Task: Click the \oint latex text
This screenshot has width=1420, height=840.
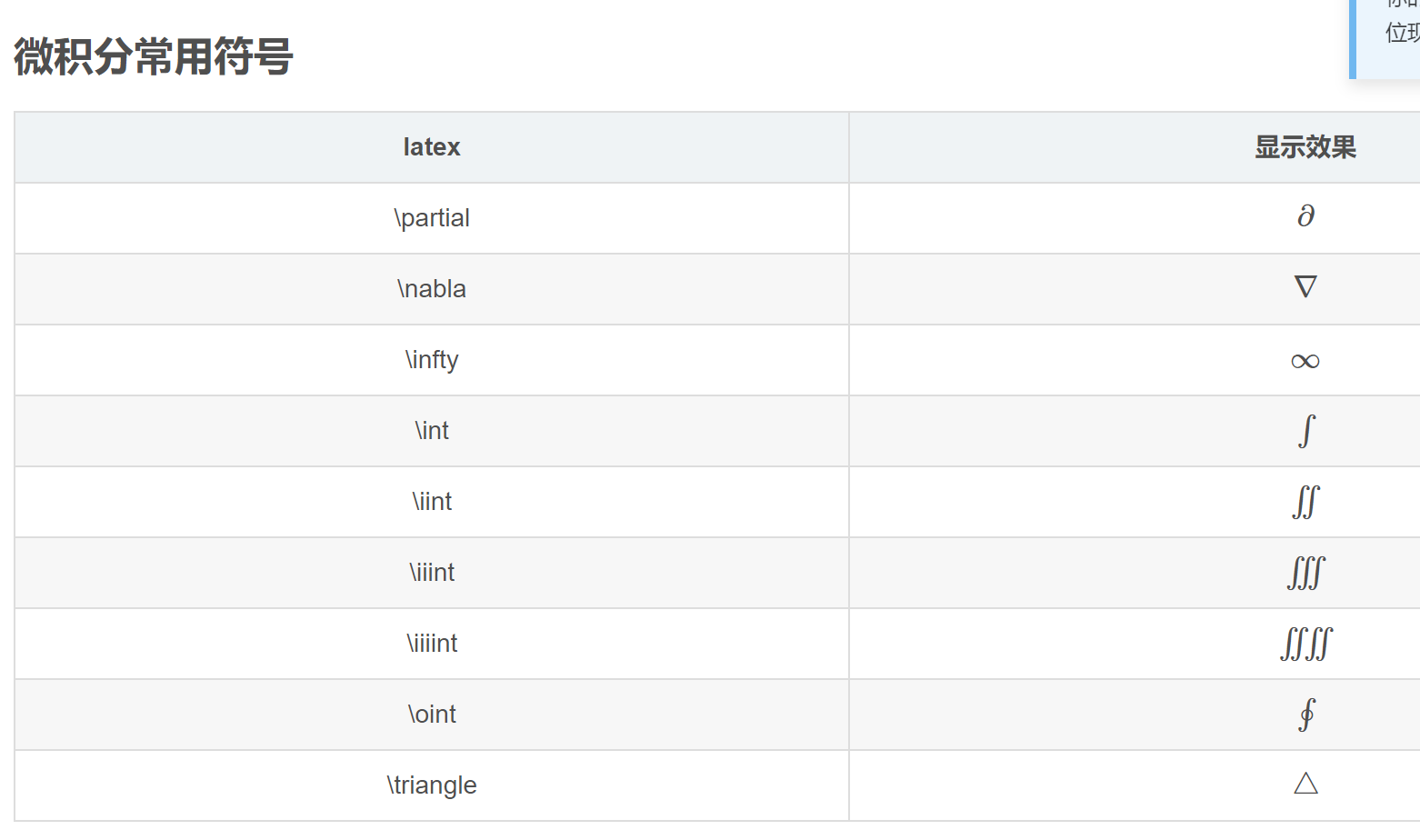Action: pyautogui.click(x=432, y=715)
